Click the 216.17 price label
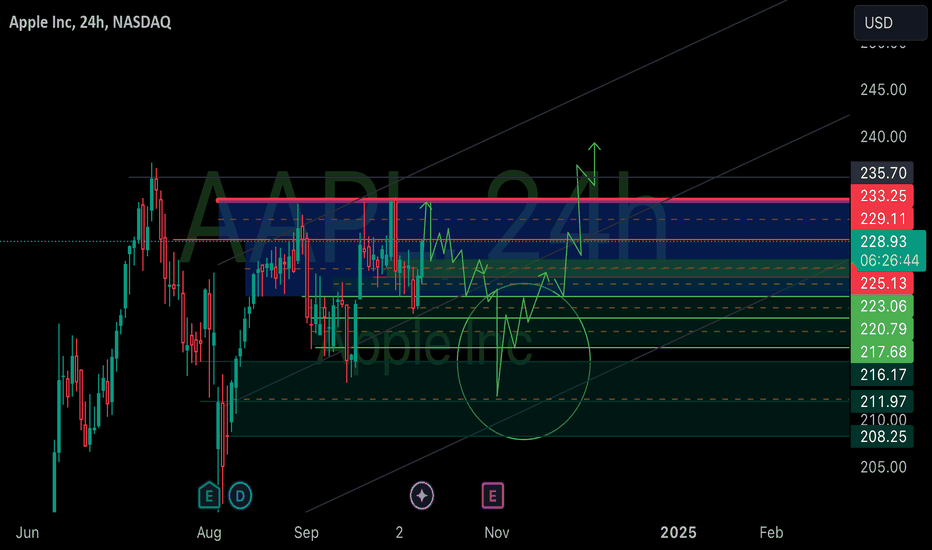This screenshot has width=932, height=550. tap(883, 375)
